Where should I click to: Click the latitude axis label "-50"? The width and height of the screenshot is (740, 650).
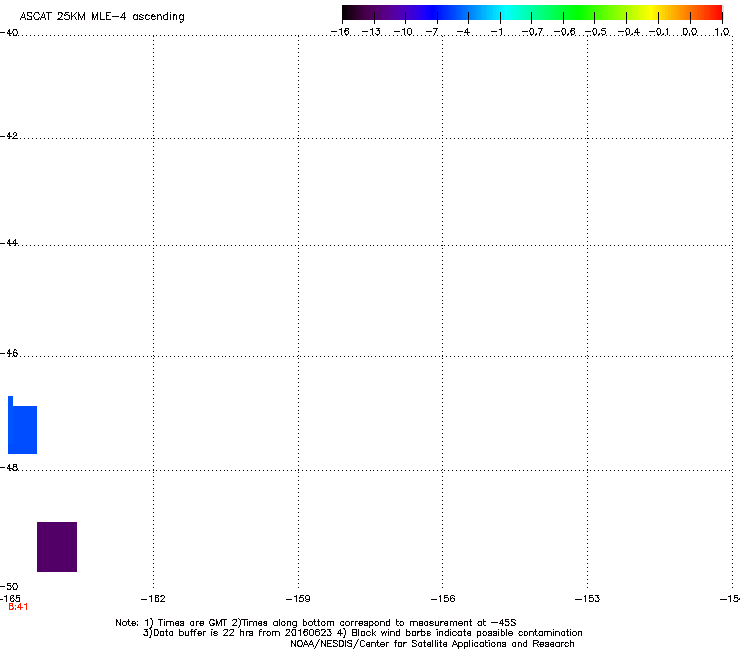pyautogui.click(x=9, y=587)
